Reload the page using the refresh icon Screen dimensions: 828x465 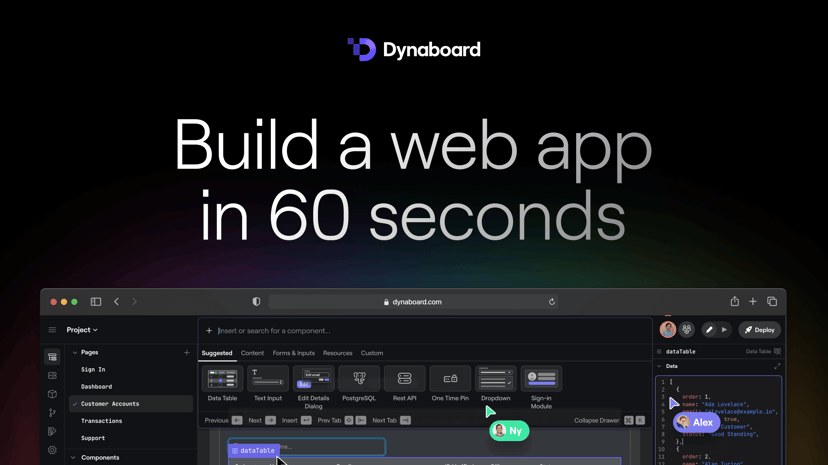pos(552,302)
